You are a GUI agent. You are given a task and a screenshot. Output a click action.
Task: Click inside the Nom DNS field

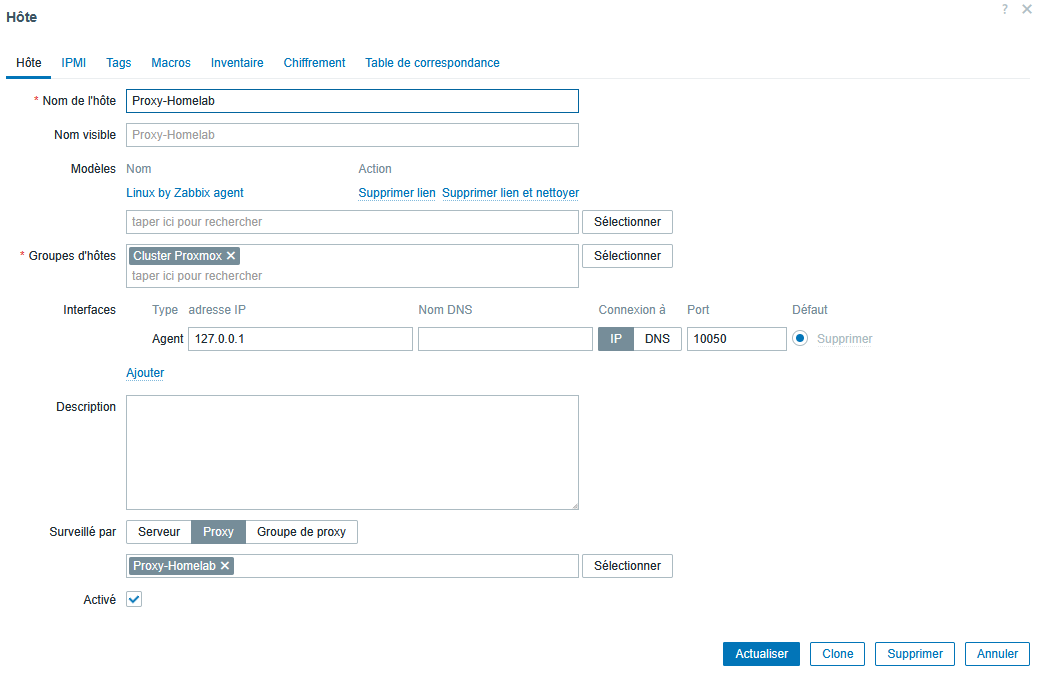505,338
